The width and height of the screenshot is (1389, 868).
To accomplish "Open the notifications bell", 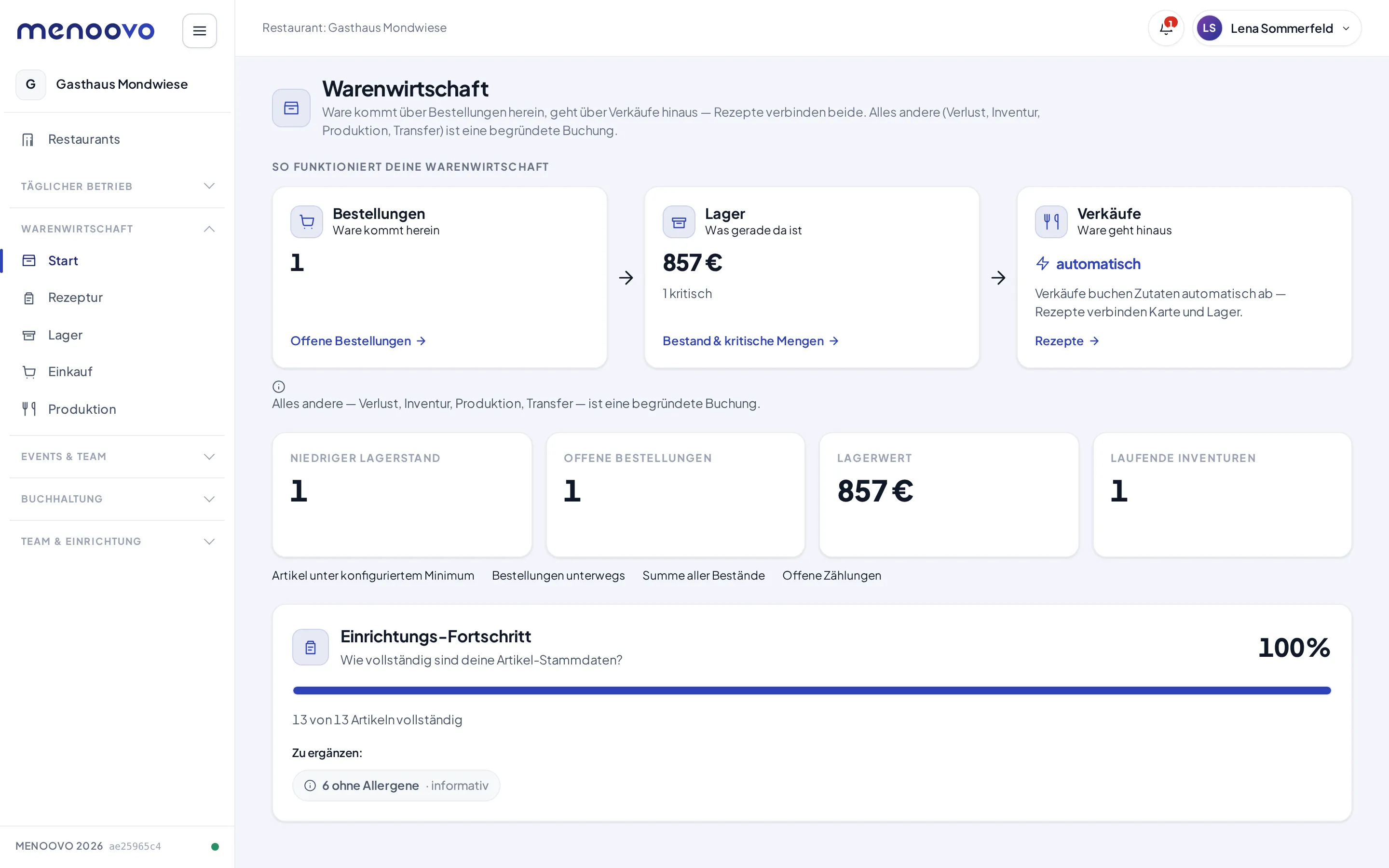I will click(x=1165, y=28).
